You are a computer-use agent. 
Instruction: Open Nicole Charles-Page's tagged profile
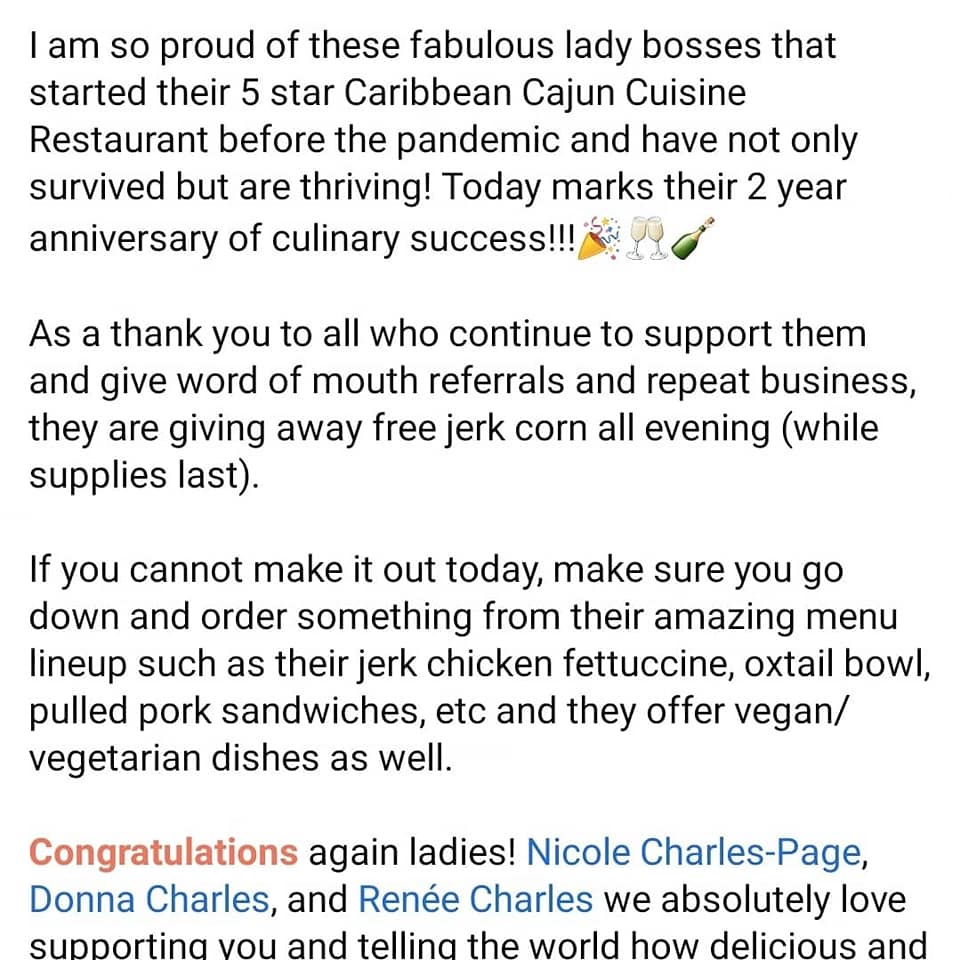694,854
